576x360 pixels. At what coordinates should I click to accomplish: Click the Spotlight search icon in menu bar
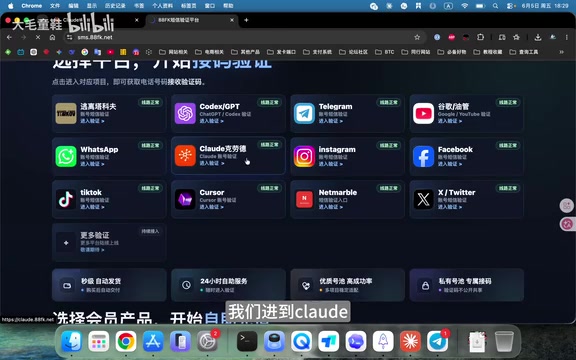(x=496, y=6)
